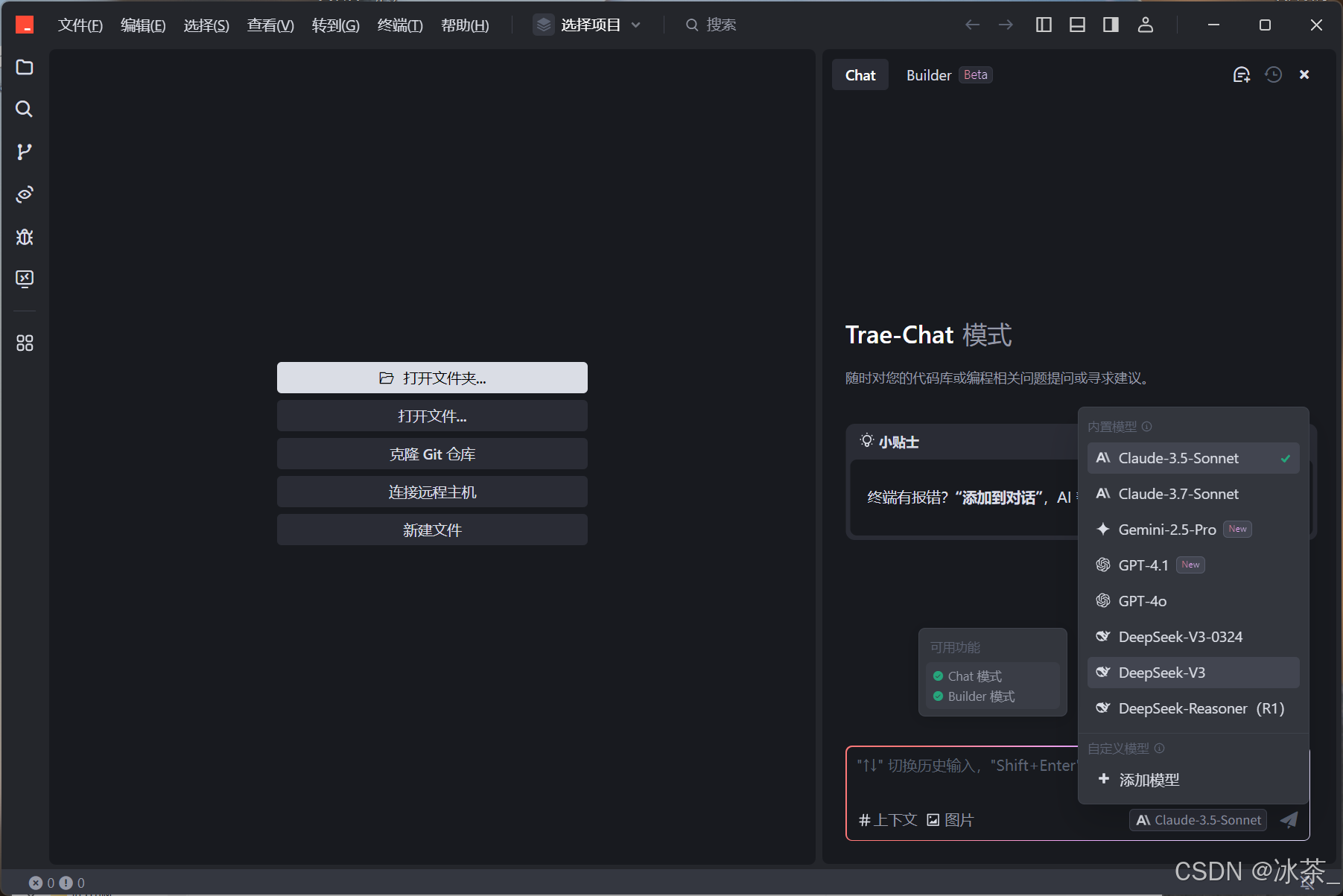
Task: Click the errors count status icon
Action: pos(42,883)
